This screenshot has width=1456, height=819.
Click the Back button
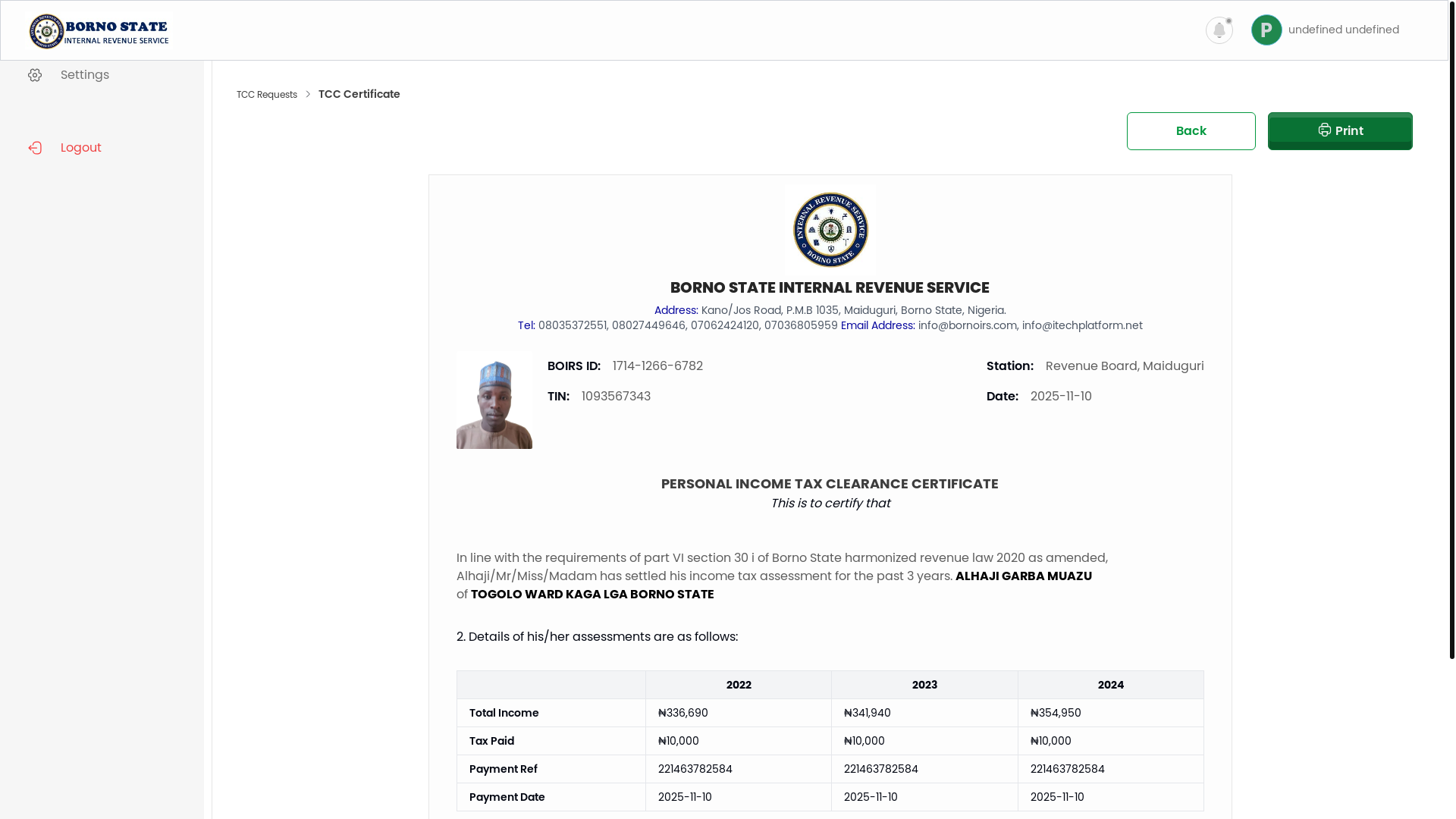tap(1191, 131)
